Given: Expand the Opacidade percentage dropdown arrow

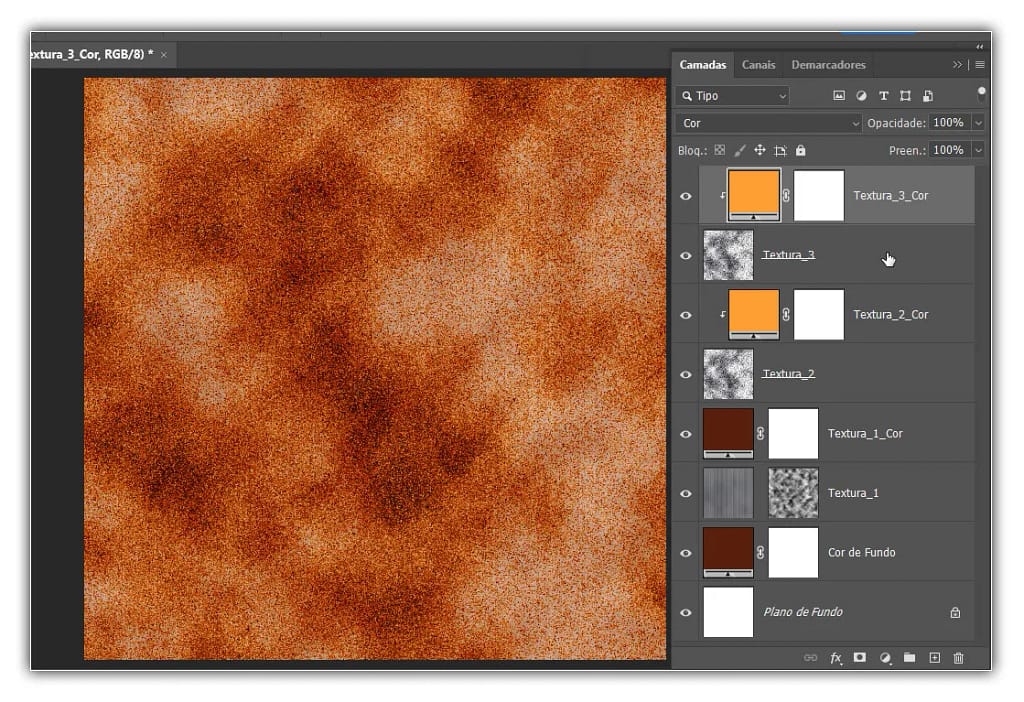Looking at the screenshot, I should tap(977, 123).
